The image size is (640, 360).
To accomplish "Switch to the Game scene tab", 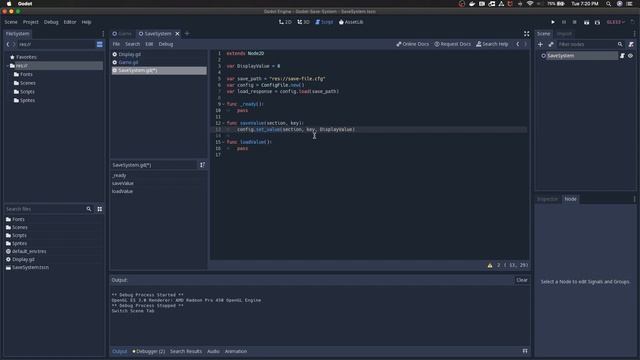I will pos(122,33).
